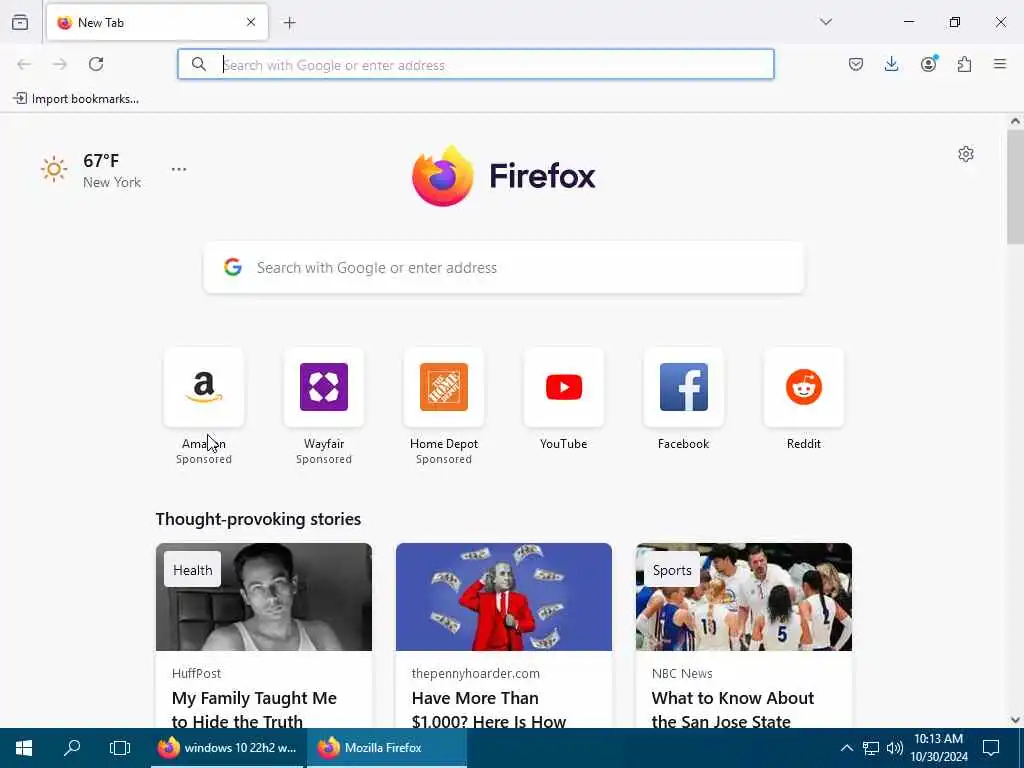Open the NBC News Sports story image

[x=744, y=597]
